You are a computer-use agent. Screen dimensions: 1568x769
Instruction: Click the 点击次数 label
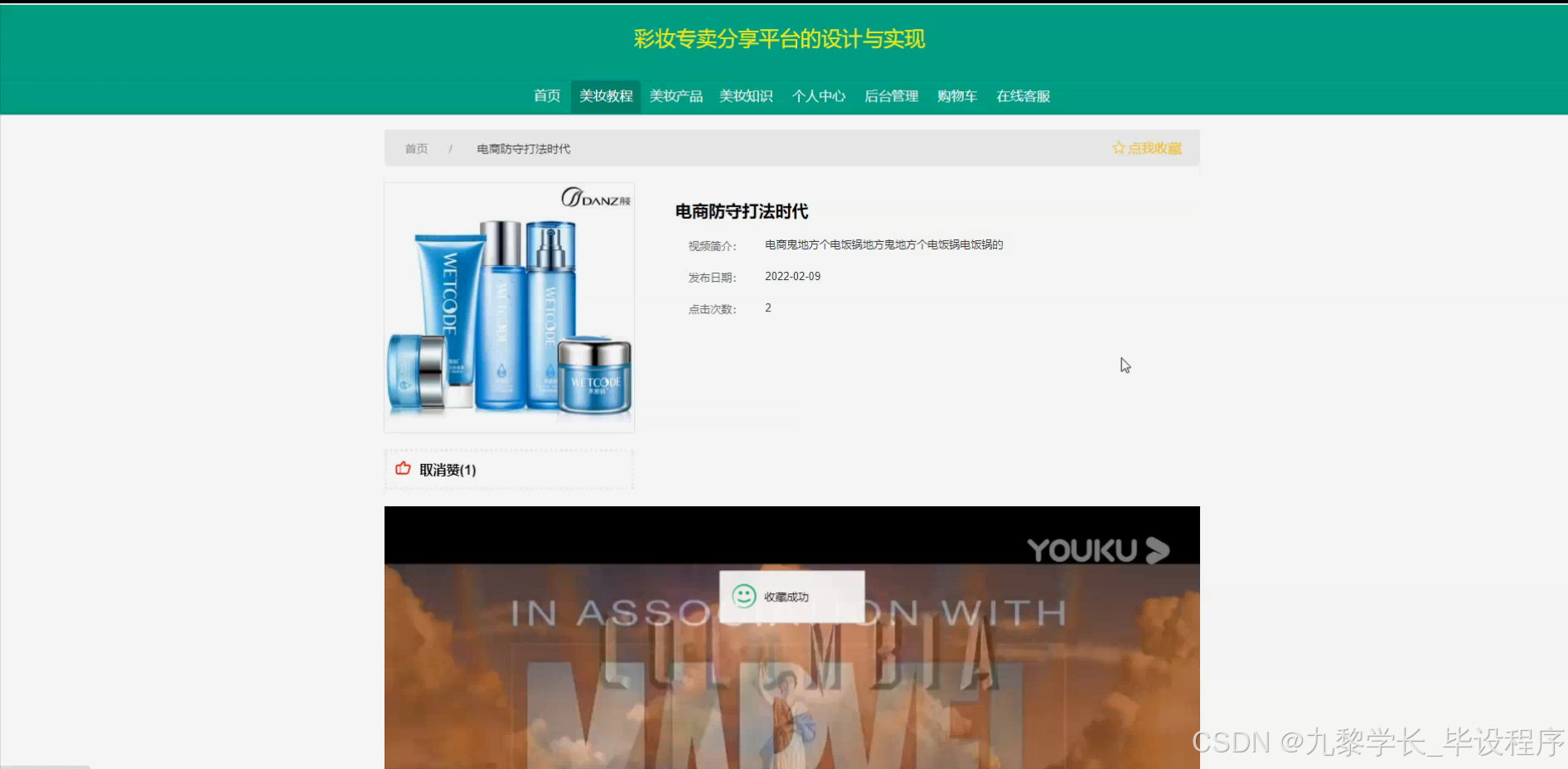[x=712, y=309]
